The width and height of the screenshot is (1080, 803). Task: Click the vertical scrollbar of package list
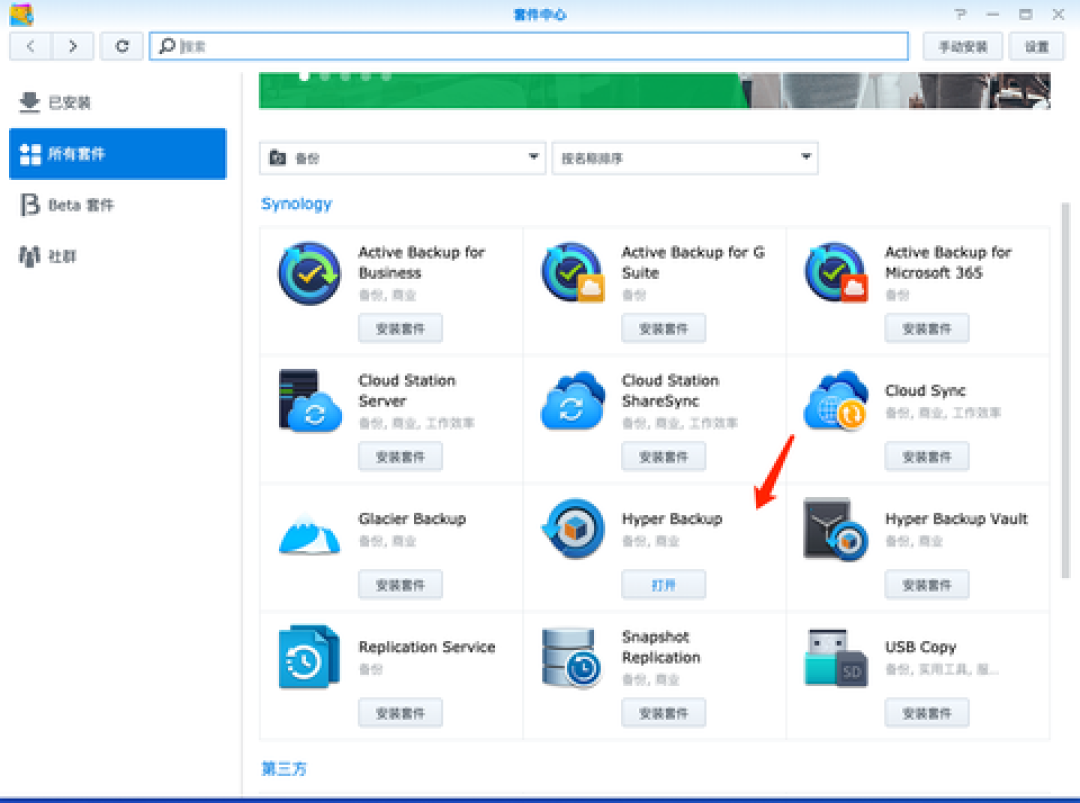[x=1066, y=390]
